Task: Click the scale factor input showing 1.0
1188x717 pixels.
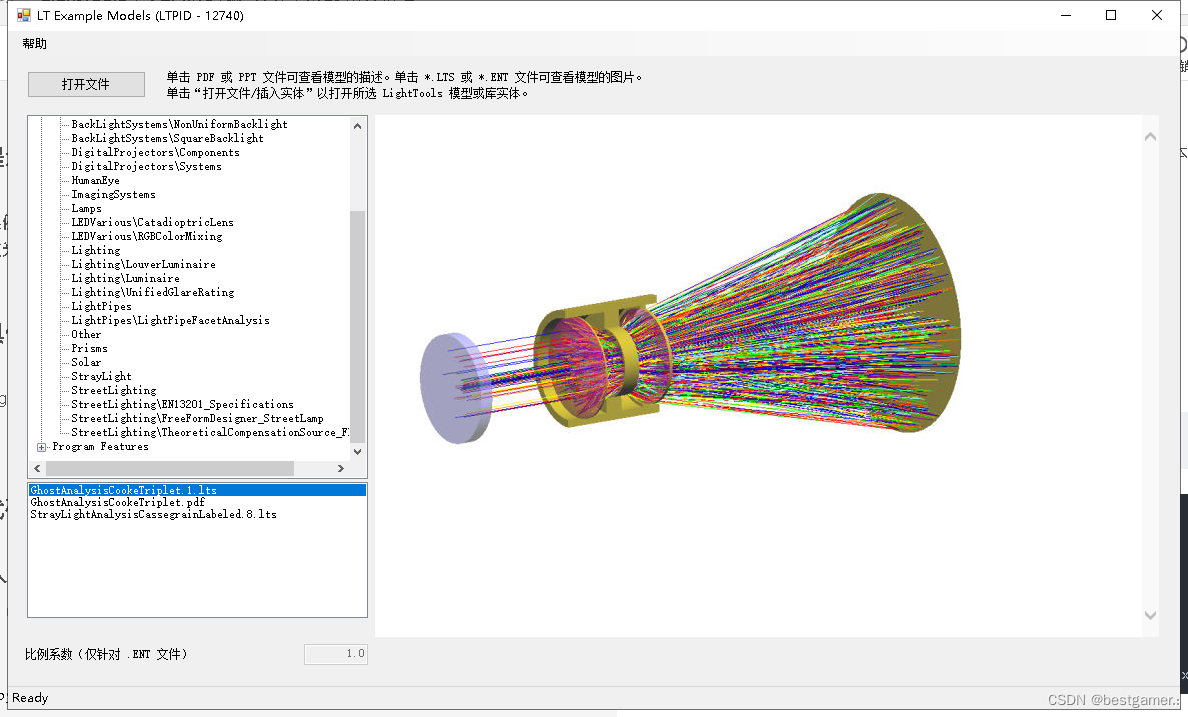Action: click(x=335, y=653)
